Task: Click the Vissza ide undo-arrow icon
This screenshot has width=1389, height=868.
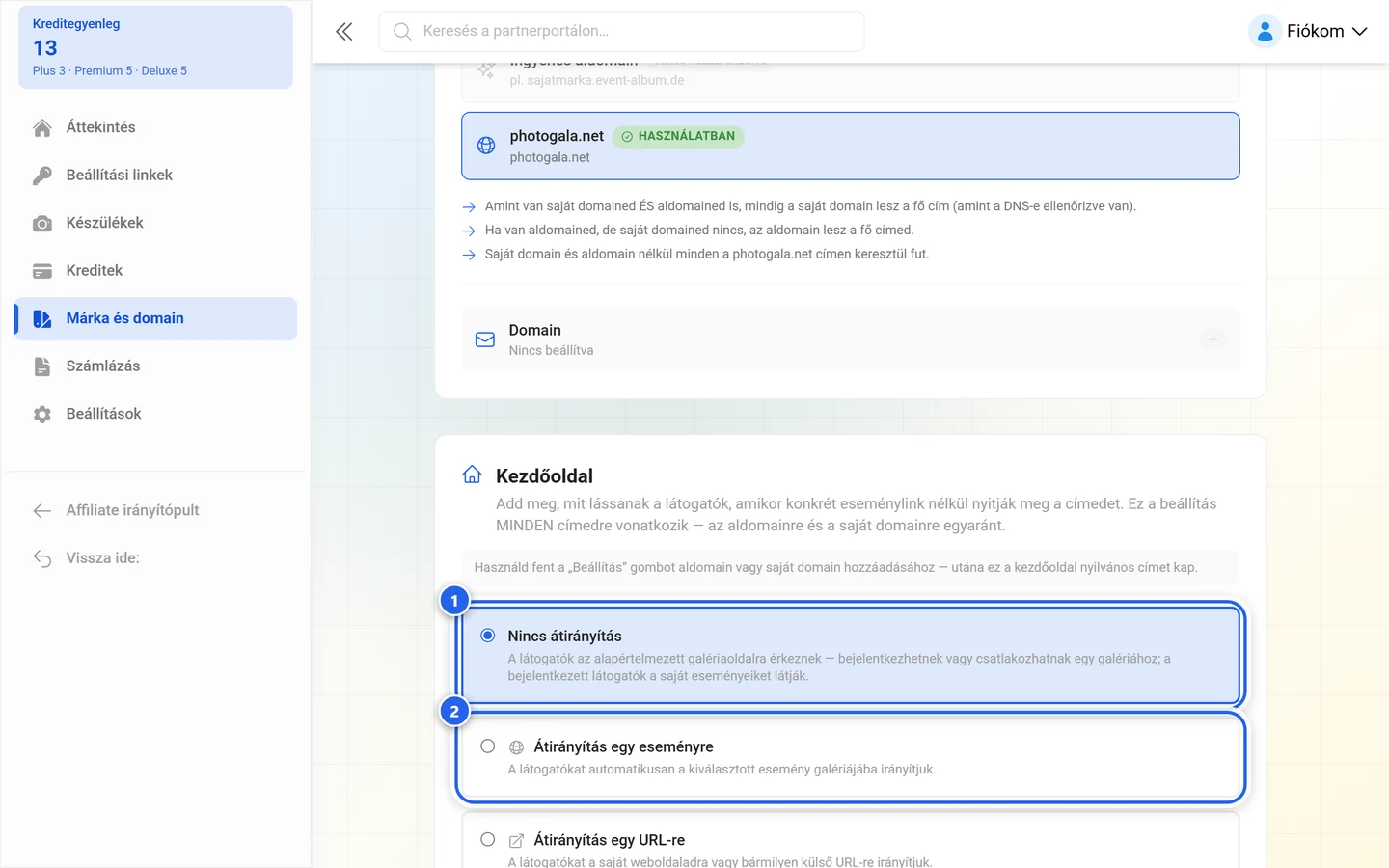Action: 42,558
